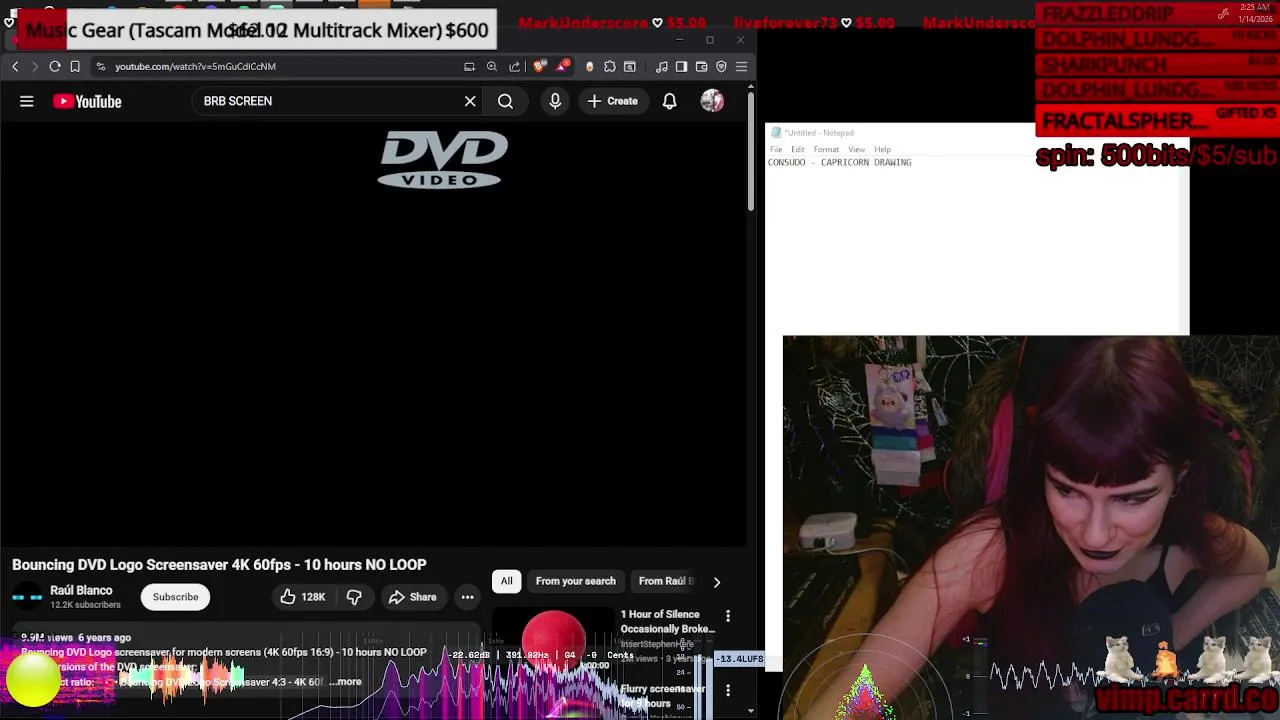Image resolution: width=1280 pixels, height=720 pixels.
Task: Click the 12.2K subscribers text
Action: pyautogui.click(x=85, y=605)
